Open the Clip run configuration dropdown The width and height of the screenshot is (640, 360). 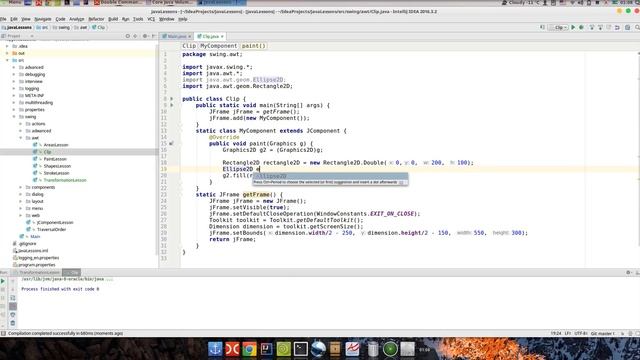pyautogui.click(x=558, y=27)
